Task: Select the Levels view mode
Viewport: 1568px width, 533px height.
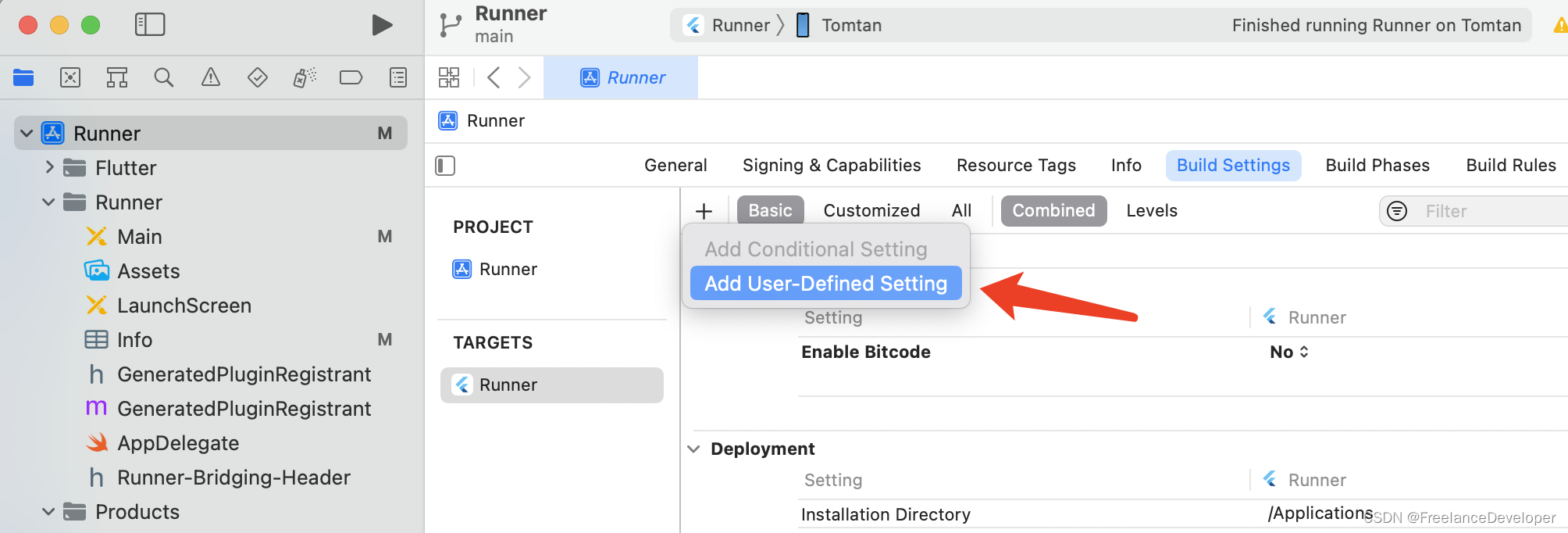Action: point(1151,211)
